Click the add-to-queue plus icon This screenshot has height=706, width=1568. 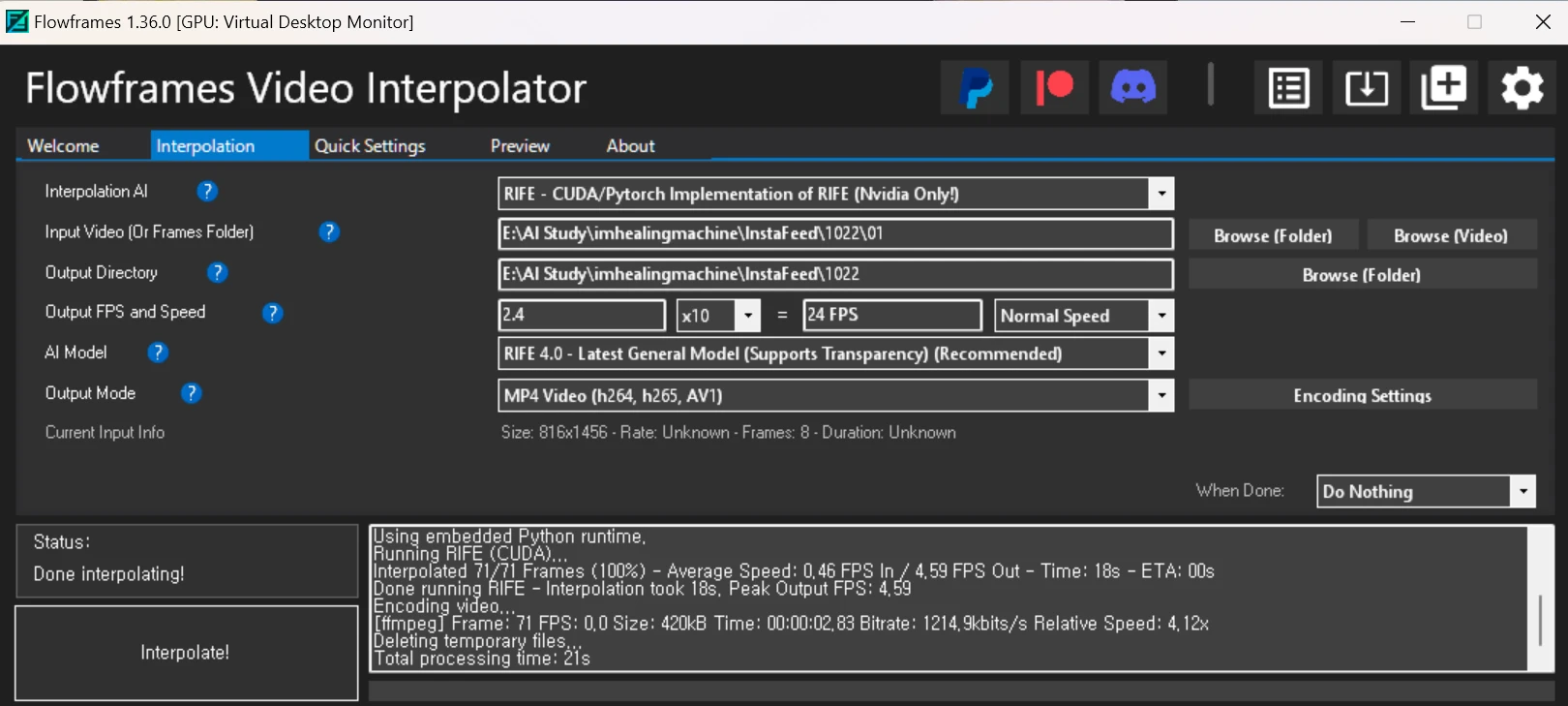pos(1444,88)
